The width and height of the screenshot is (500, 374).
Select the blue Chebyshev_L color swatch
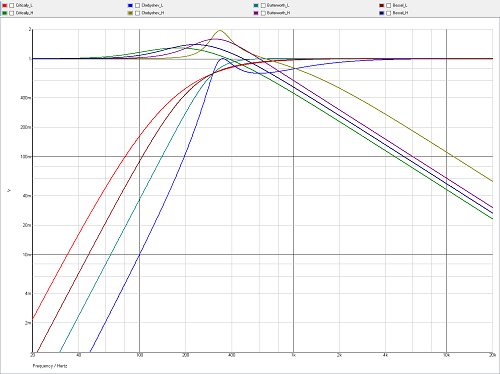click(x=130, y=6)
